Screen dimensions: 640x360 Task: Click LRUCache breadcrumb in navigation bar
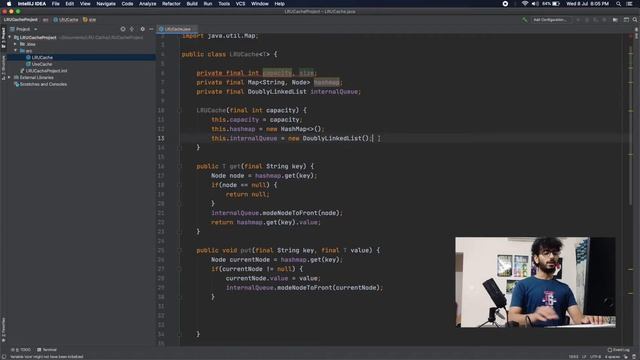coord(66,20)
